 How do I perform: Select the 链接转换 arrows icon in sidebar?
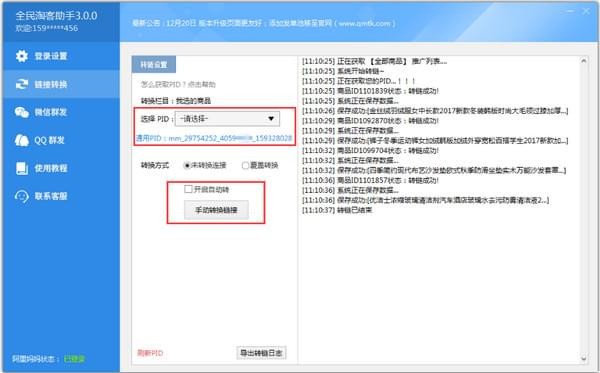[x=22, y=84]
